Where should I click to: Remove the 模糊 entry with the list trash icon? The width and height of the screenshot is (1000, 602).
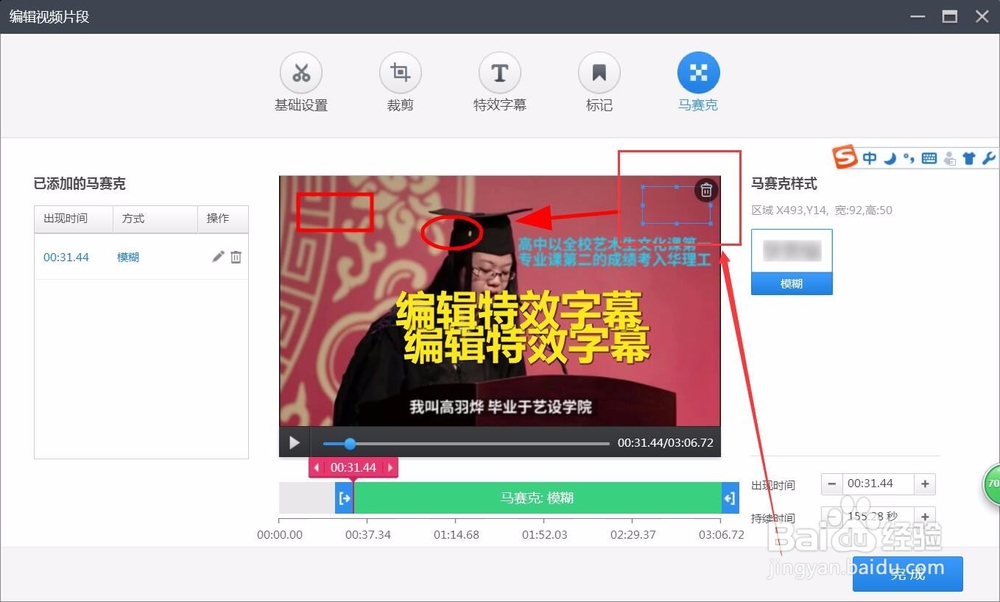236,257
